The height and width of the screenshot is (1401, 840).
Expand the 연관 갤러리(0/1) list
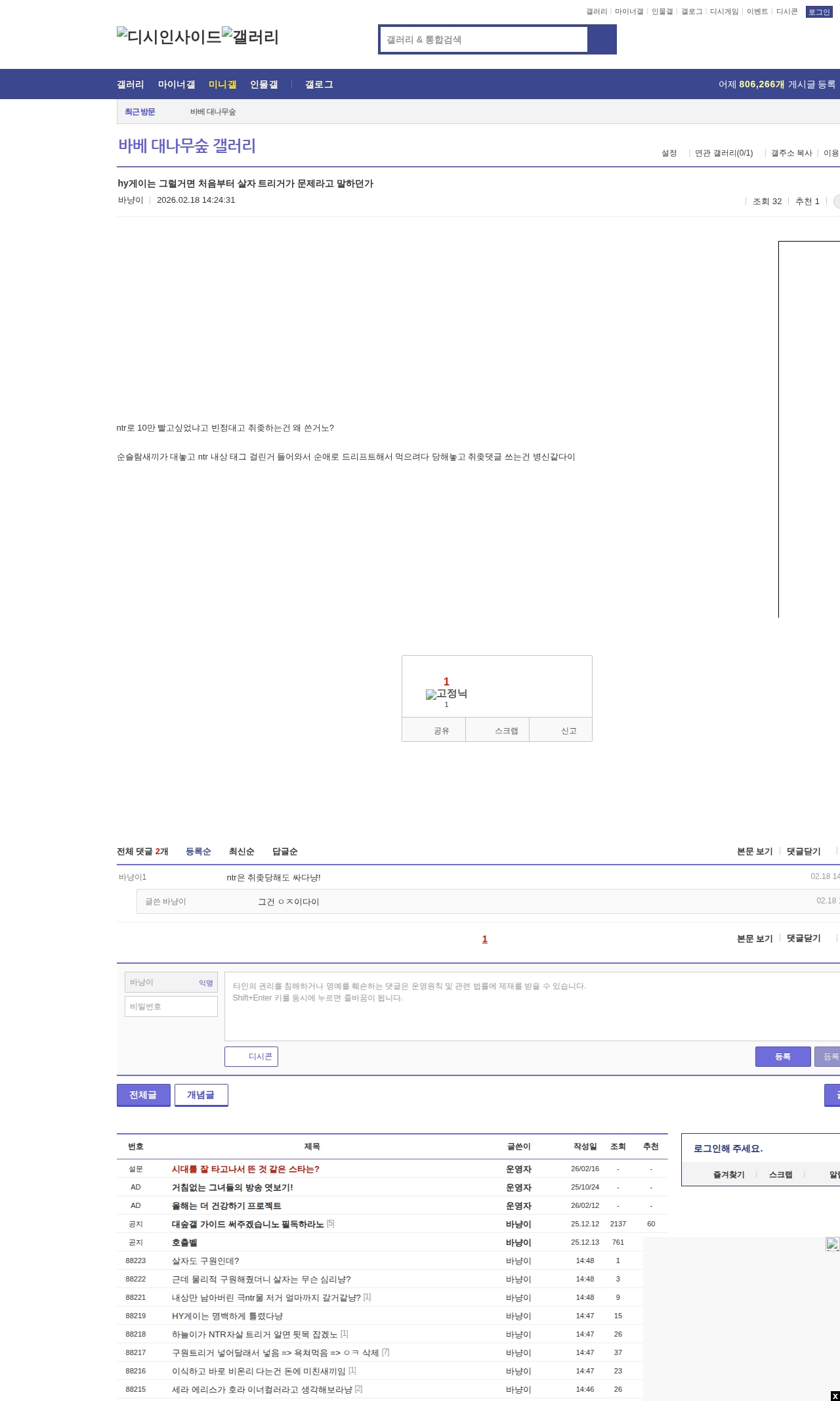click(x=724, y=153)
